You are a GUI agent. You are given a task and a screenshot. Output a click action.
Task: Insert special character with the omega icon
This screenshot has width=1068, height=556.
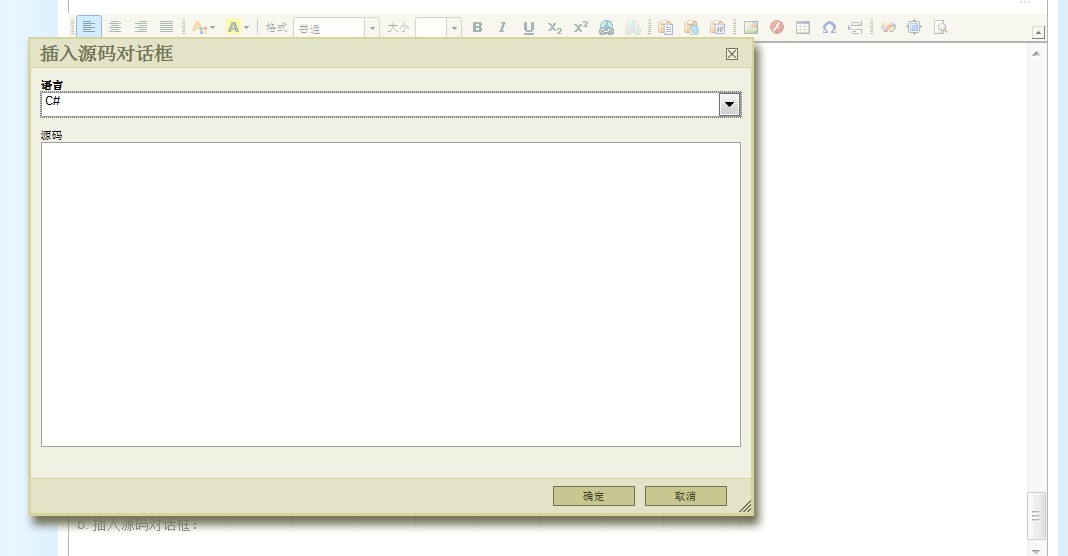pos(829,27)
